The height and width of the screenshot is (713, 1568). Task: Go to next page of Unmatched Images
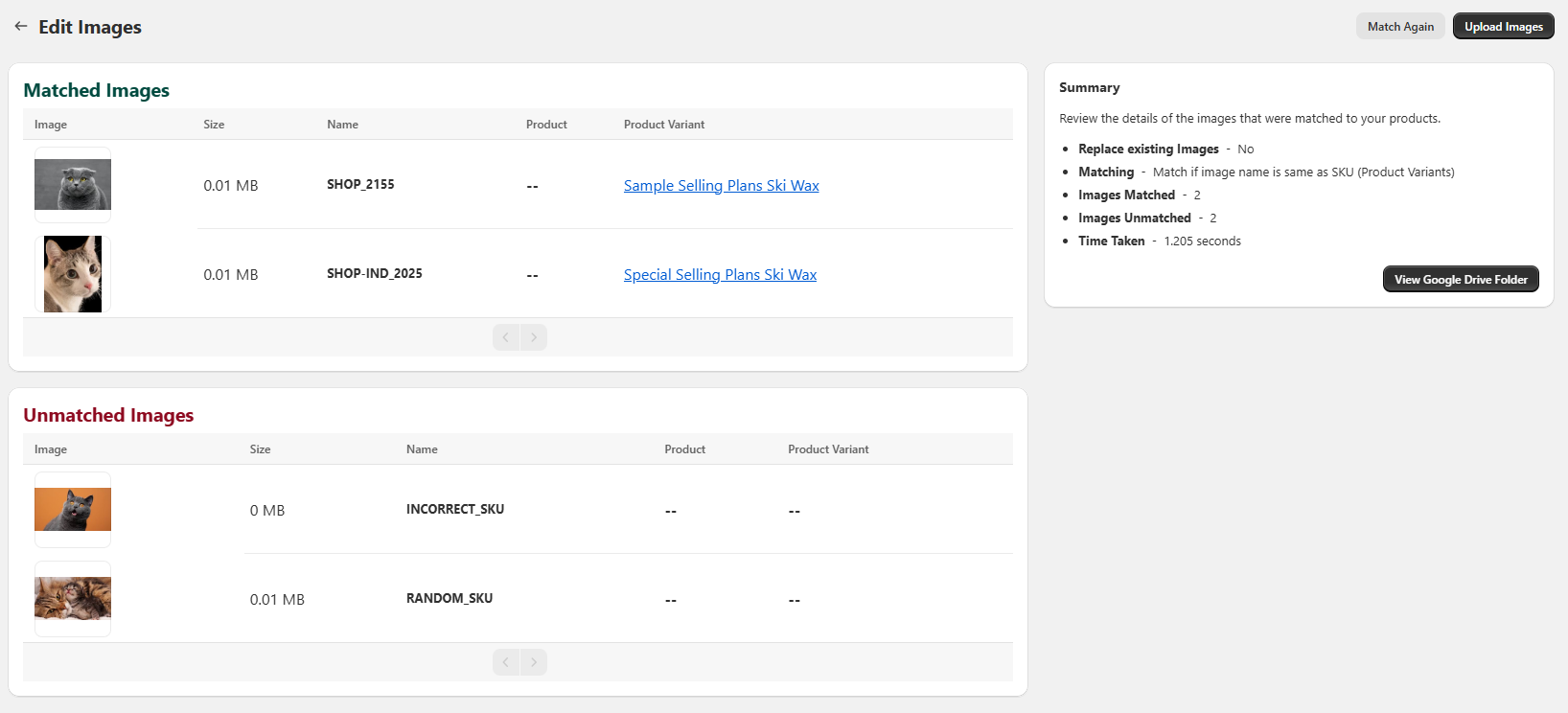coord(534,662)
